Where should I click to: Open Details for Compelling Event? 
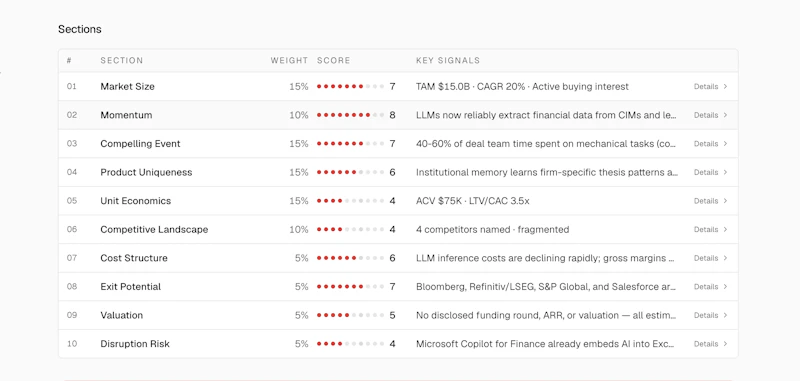coord(710,144)
